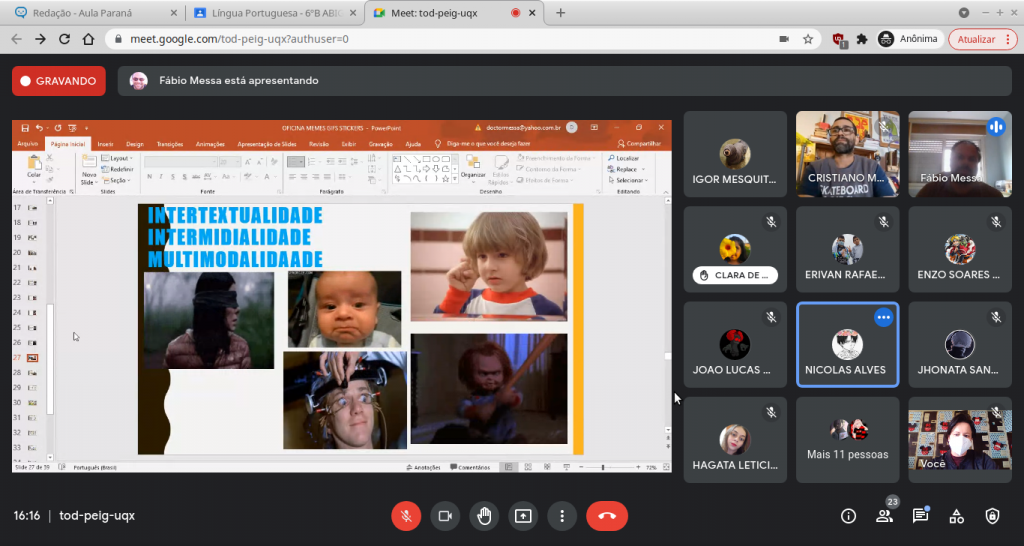Click the 'Arquivo' tab in the shared PowerPoint
Screen dimensions: 1024x546
click(x=27, y=144)
